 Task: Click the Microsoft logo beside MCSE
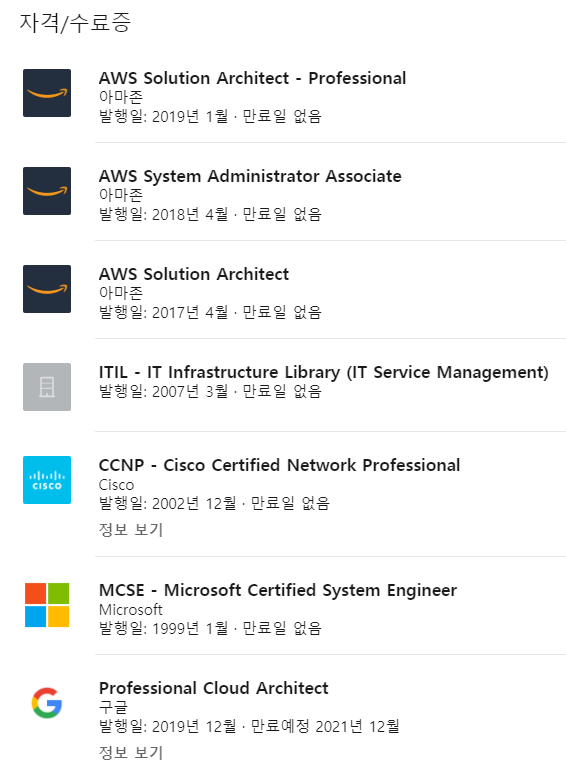[47, 605]
